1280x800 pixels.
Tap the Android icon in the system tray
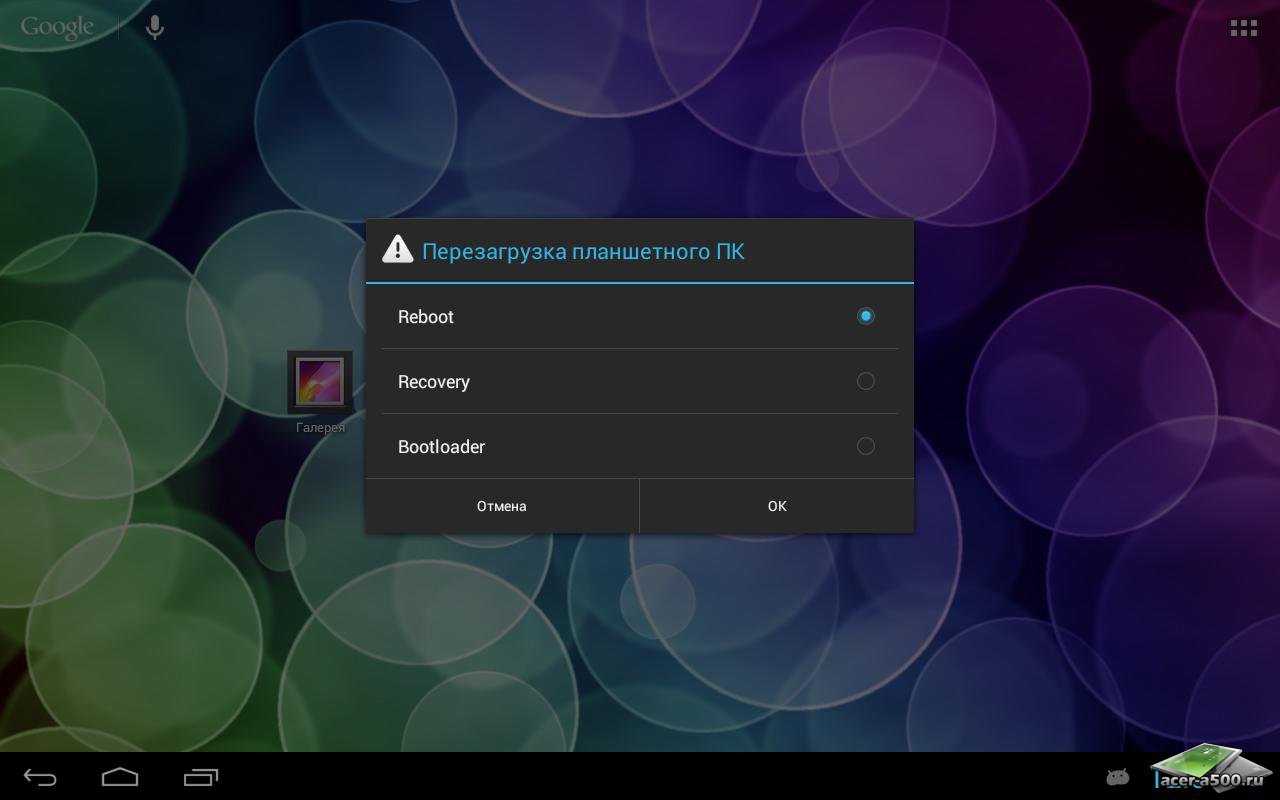coord(1117,776)
